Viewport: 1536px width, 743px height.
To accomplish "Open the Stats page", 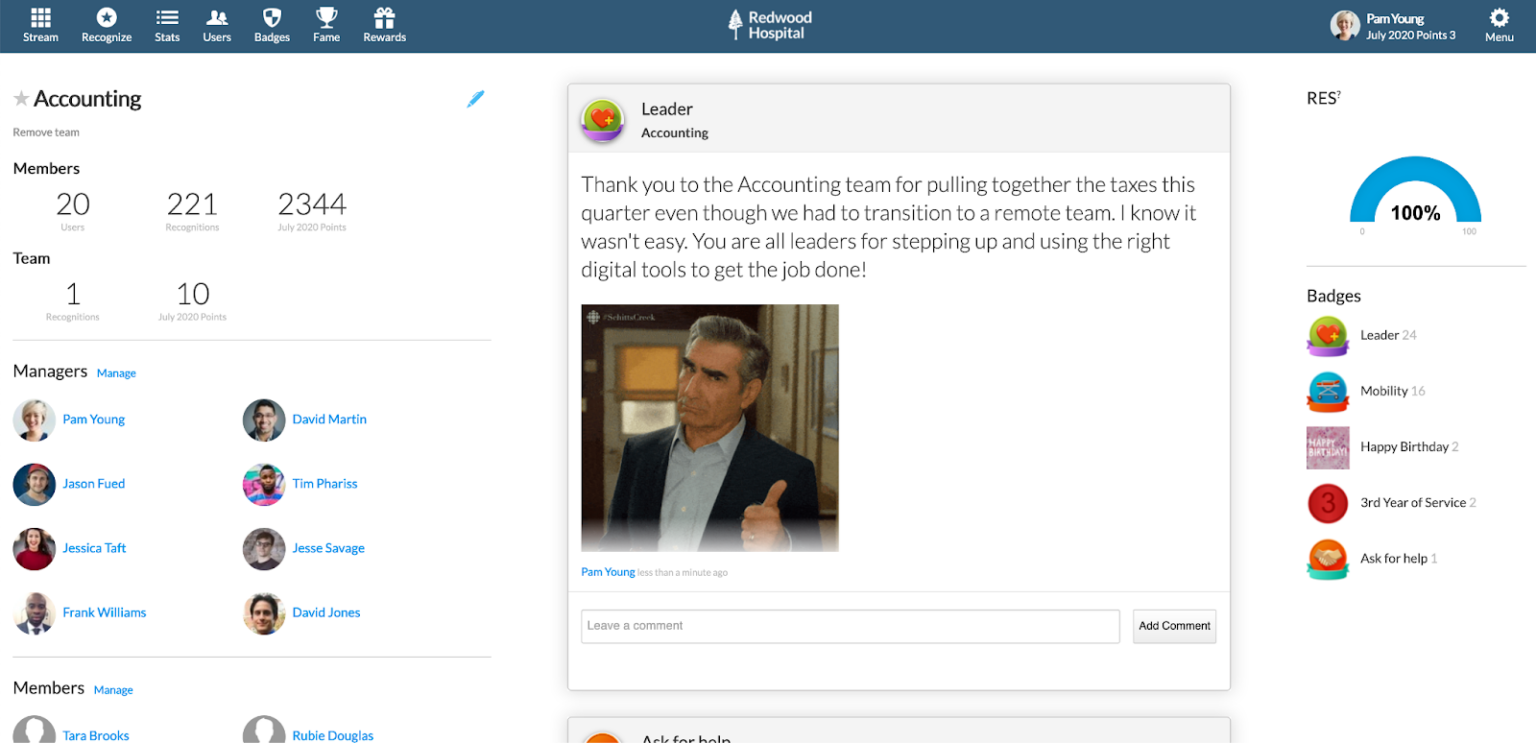I will click(167, 24).
